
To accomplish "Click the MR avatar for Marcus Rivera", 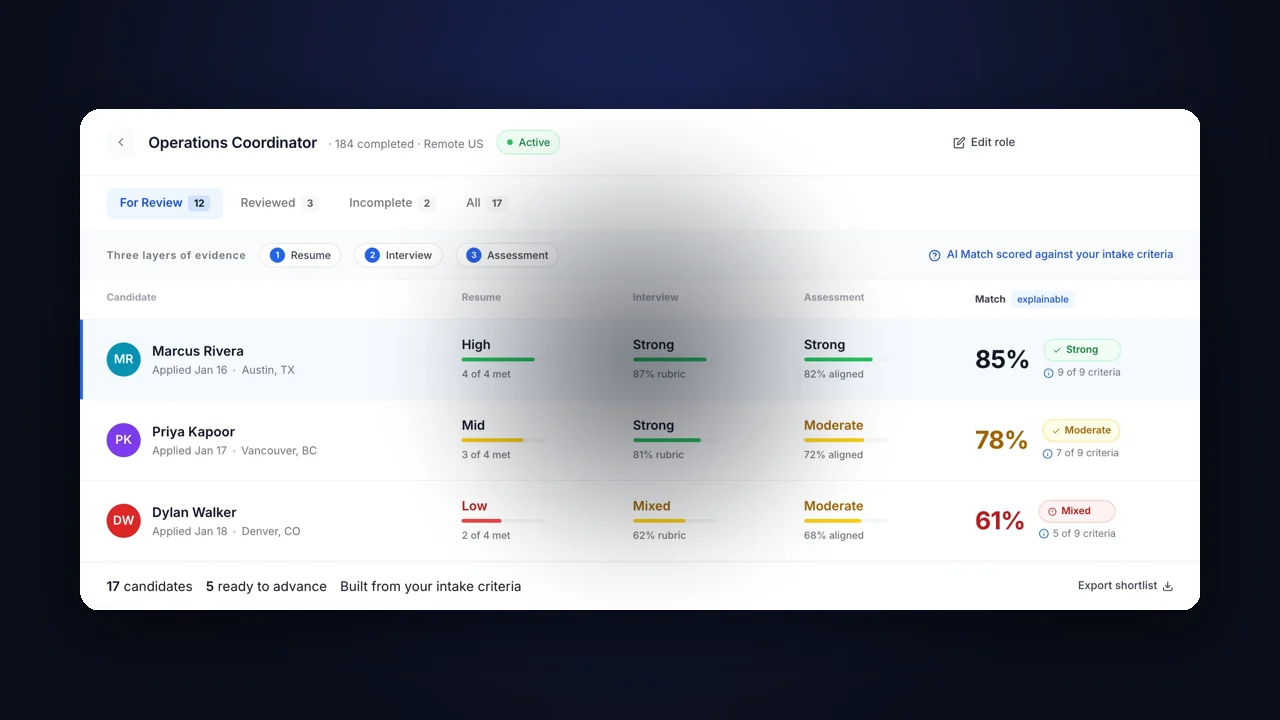I will click(124, 359).
